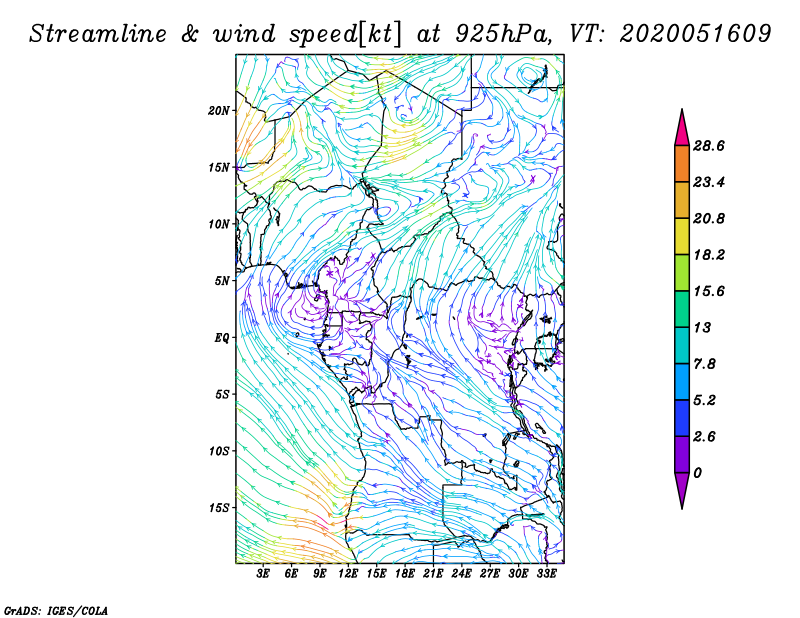The image size is (800, 618).
Task: Click the 20N latitude axis label
Action: pyautogui.click(x=220, y=111)
